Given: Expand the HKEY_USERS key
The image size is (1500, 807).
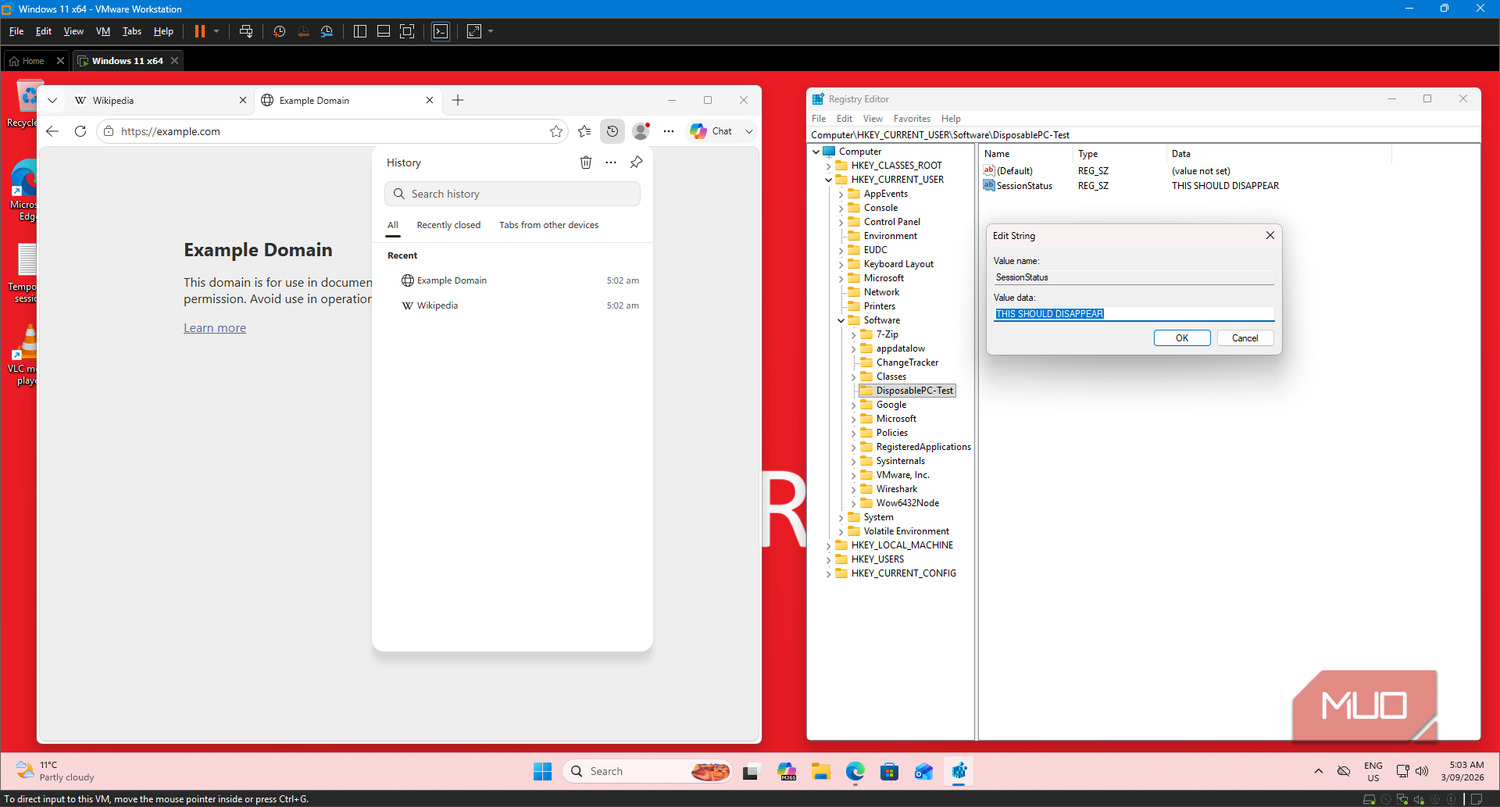Looking at the screenshot, I should coord(829,559).
